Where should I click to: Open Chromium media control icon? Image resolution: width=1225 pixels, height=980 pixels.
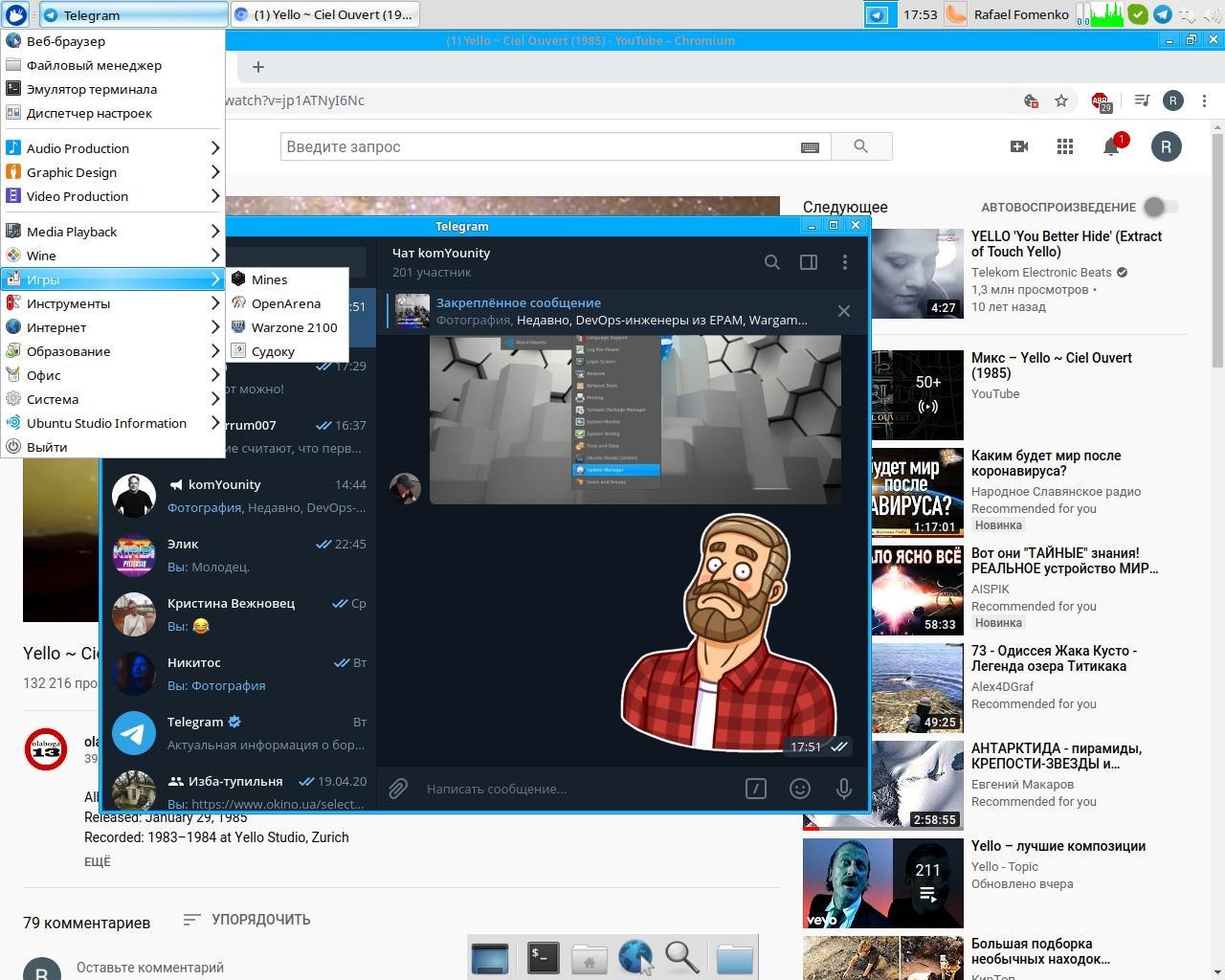[x=1141, y=100]
